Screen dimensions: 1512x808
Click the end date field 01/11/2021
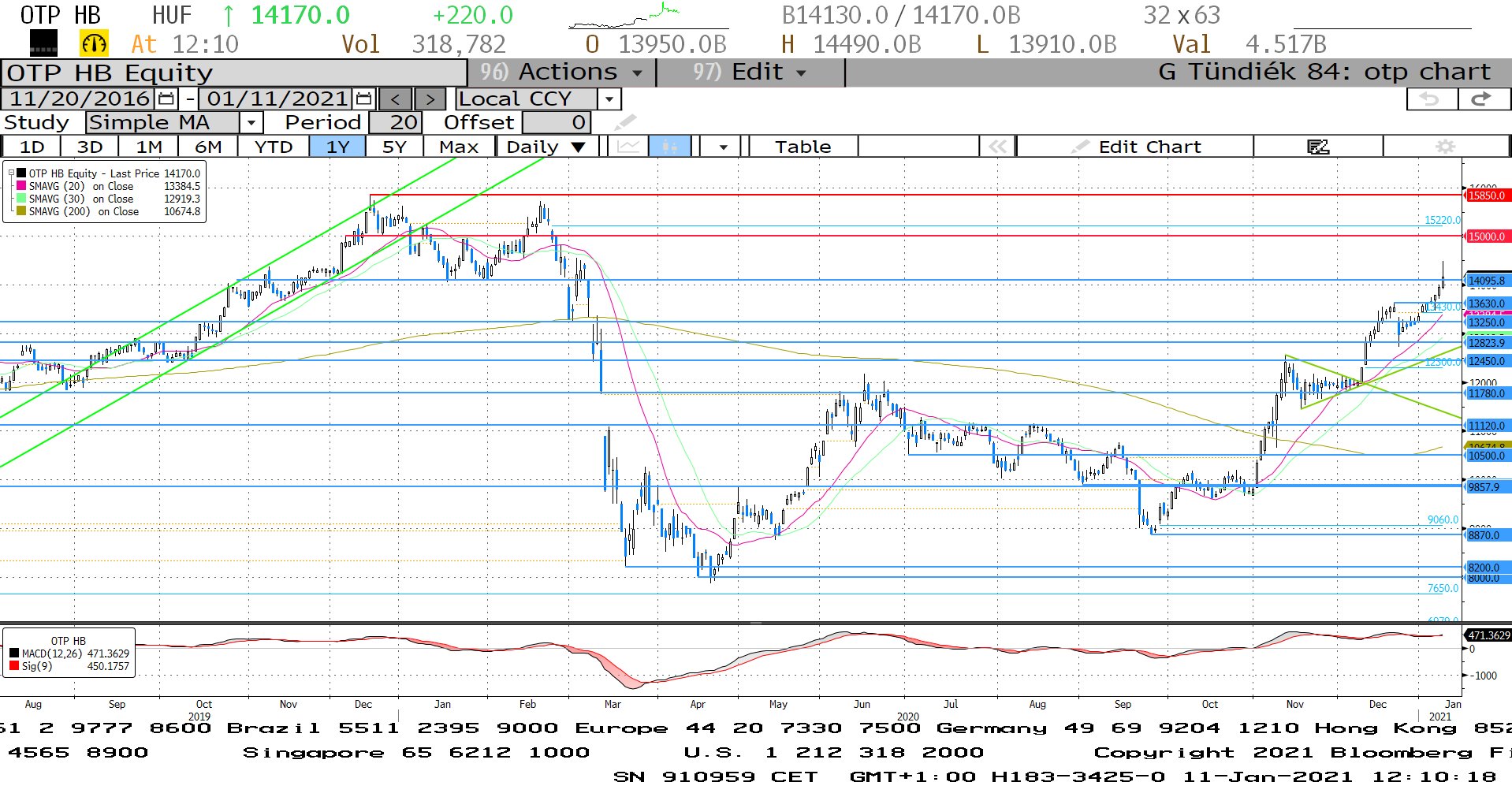tap(277, 99)
